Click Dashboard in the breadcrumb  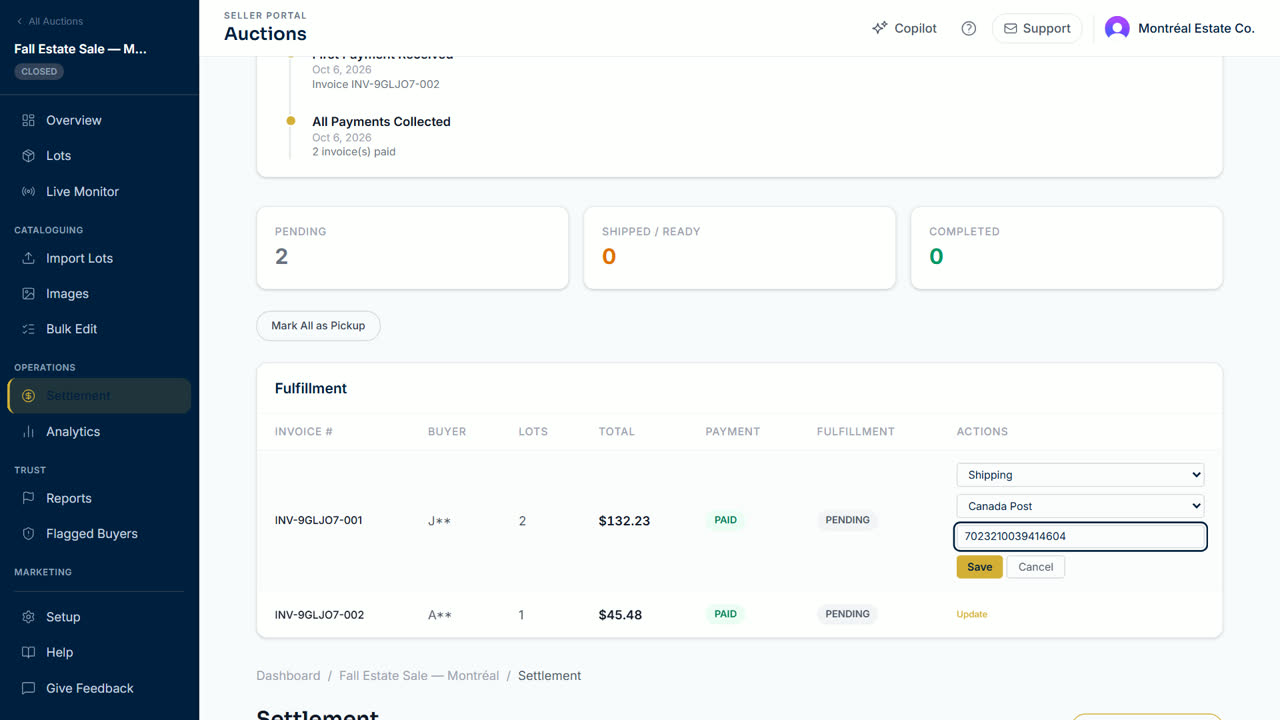coord(288,676)
